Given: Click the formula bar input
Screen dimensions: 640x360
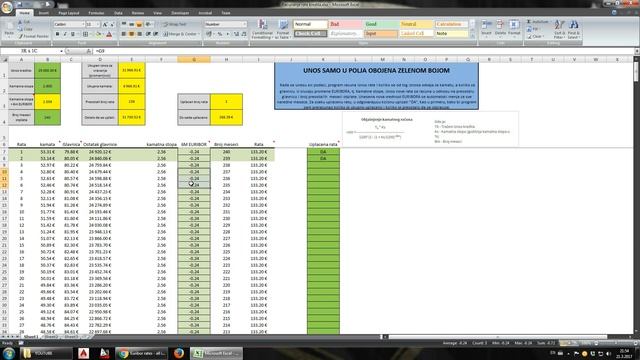Looking at the screenshot, I should click(x=363, y=51).
